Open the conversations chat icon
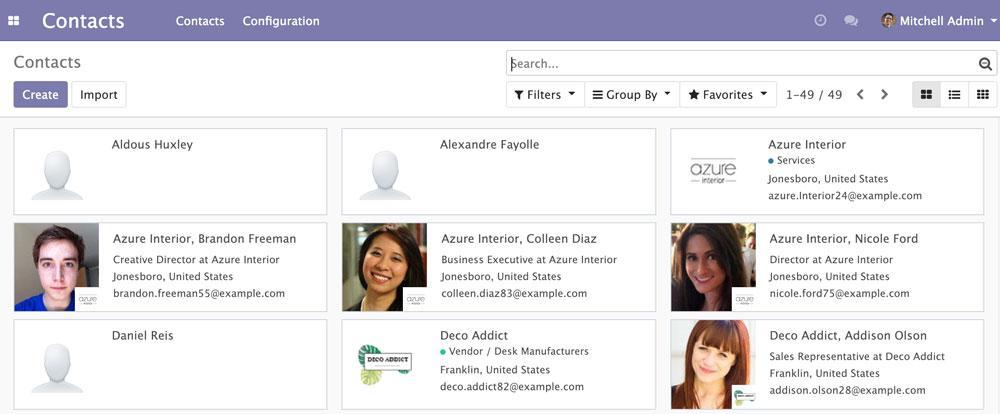This screenshot has height=414, width=1000. tap(851, 20)
